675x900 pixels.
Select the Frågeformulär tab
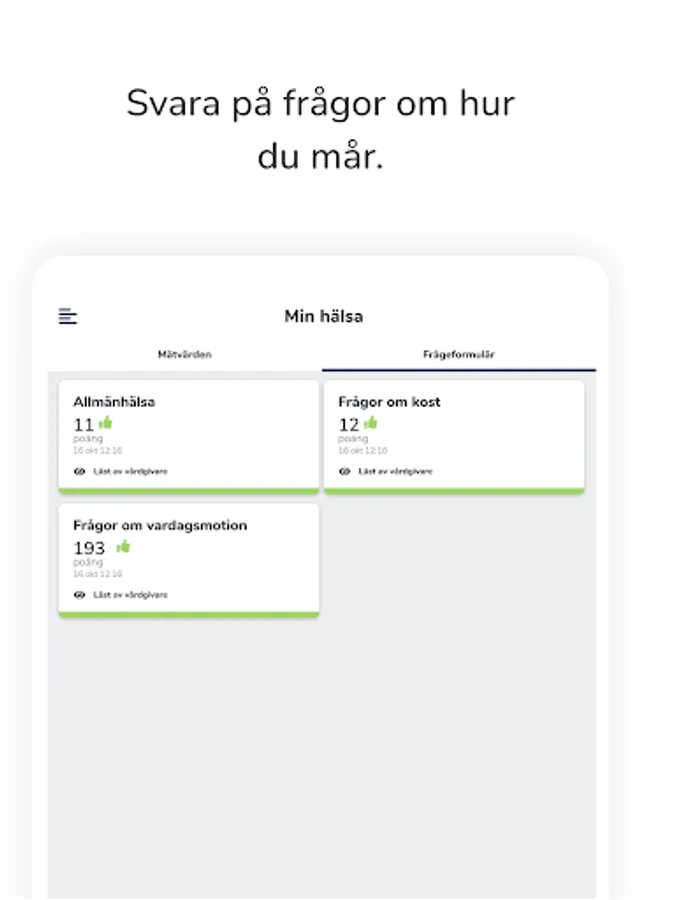click(x=458, y=354)
